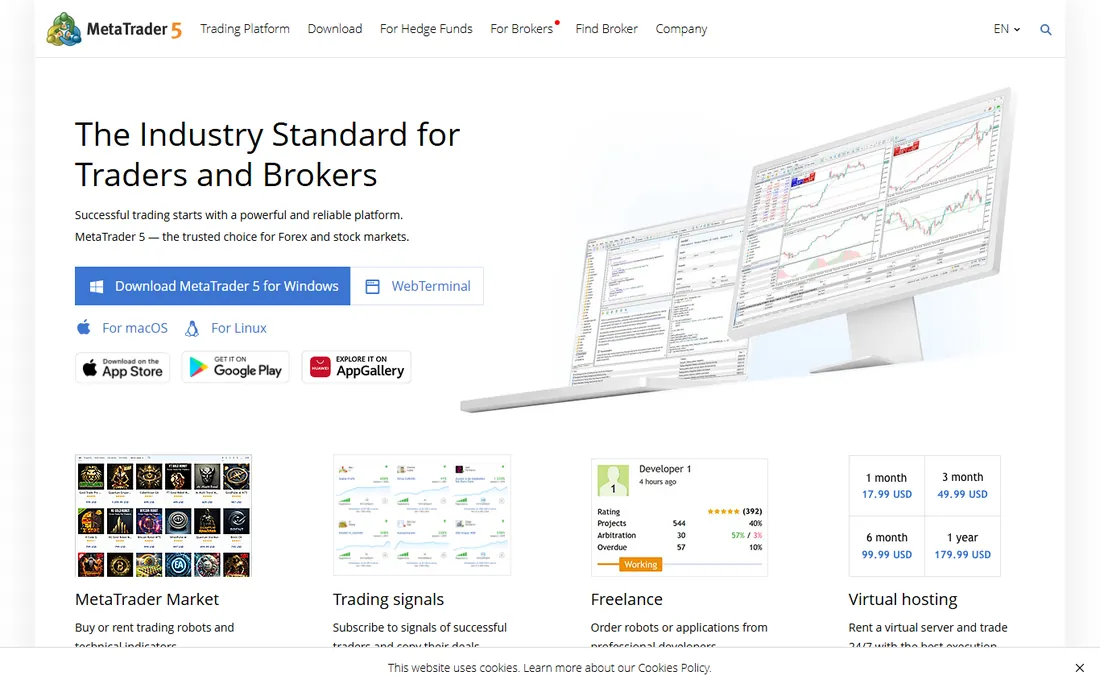Select the 3 month 49.99 USD plan
The width and height of the screenshot is (1100, 688).
962,485
